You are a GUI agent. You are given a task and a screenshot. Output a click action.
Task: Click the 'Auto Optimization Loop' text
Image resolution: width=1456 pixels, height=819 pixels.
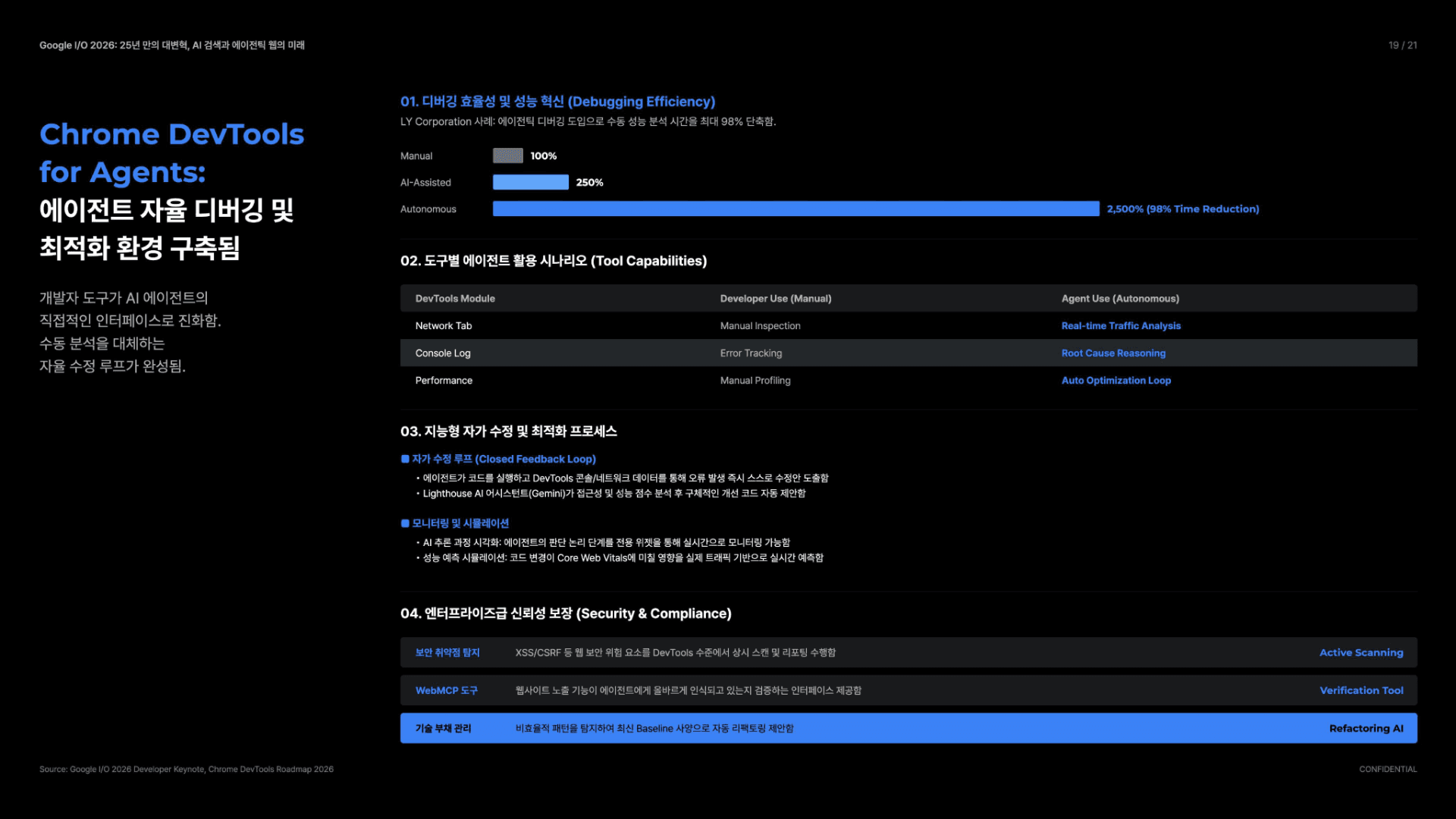[1116, 380]
